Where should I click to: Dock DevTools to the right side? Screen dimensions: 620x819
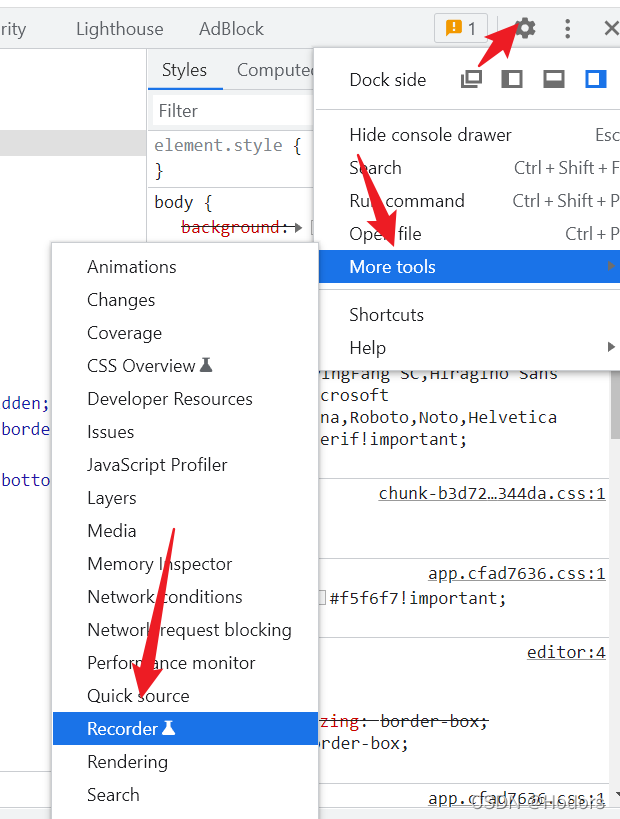point(595,79)
